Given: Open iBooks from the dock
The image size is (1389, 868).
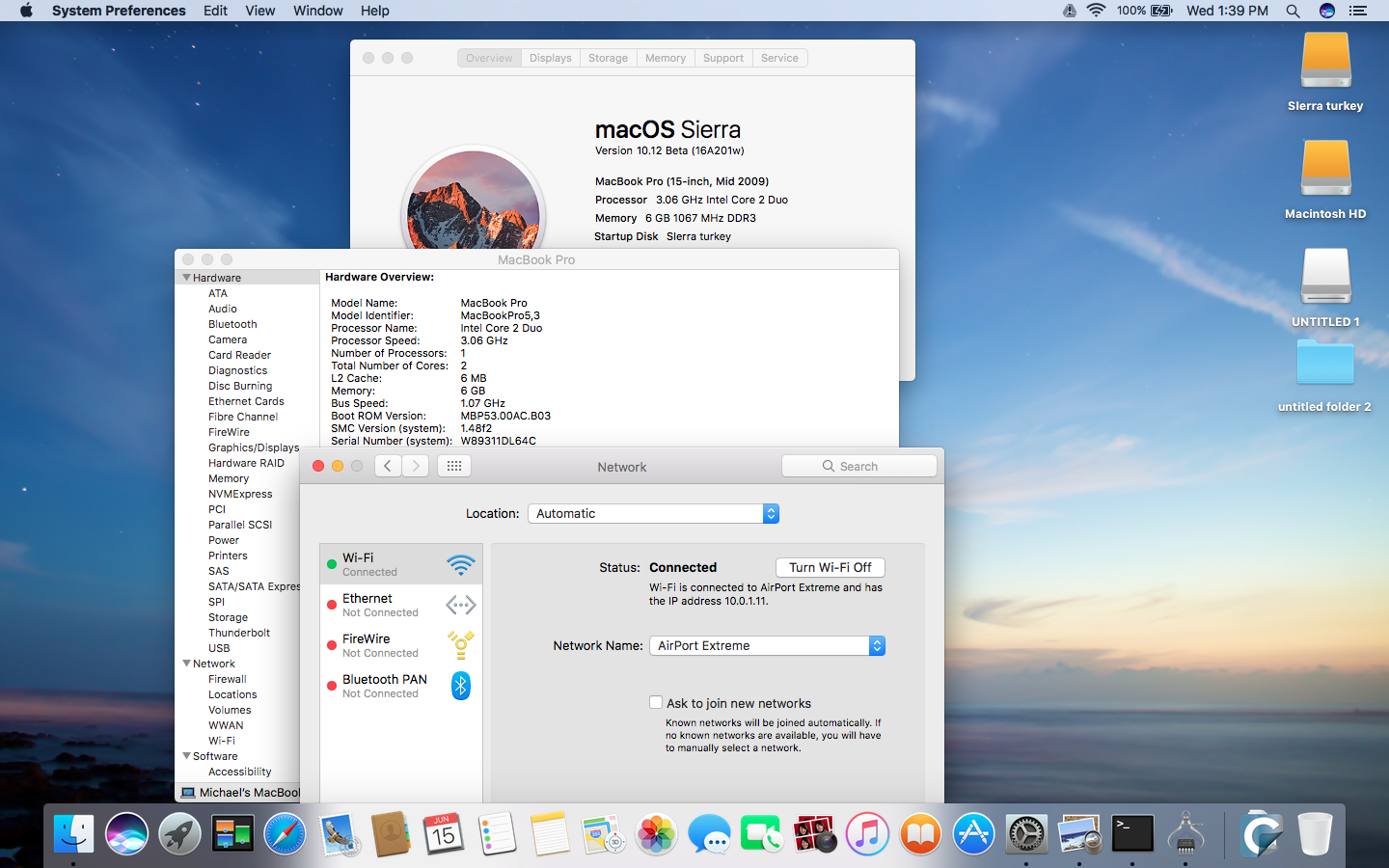Looking at the screenshot, I should click(x=920, y=834).
